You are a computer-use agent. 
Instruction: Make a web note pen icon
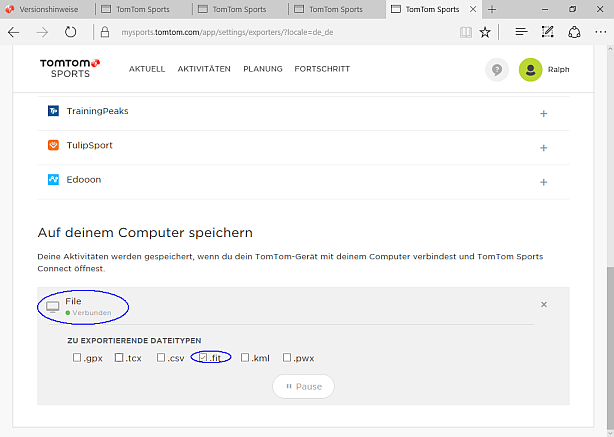[547, 32]
